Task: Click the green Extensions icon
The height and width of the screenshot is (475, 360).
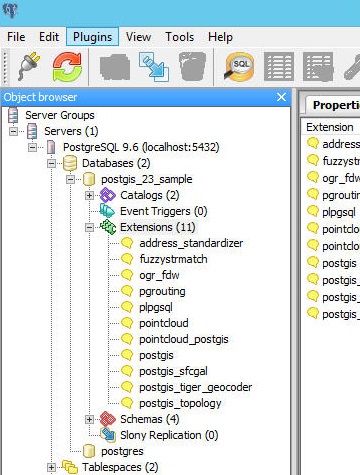Action: (108, 227)
